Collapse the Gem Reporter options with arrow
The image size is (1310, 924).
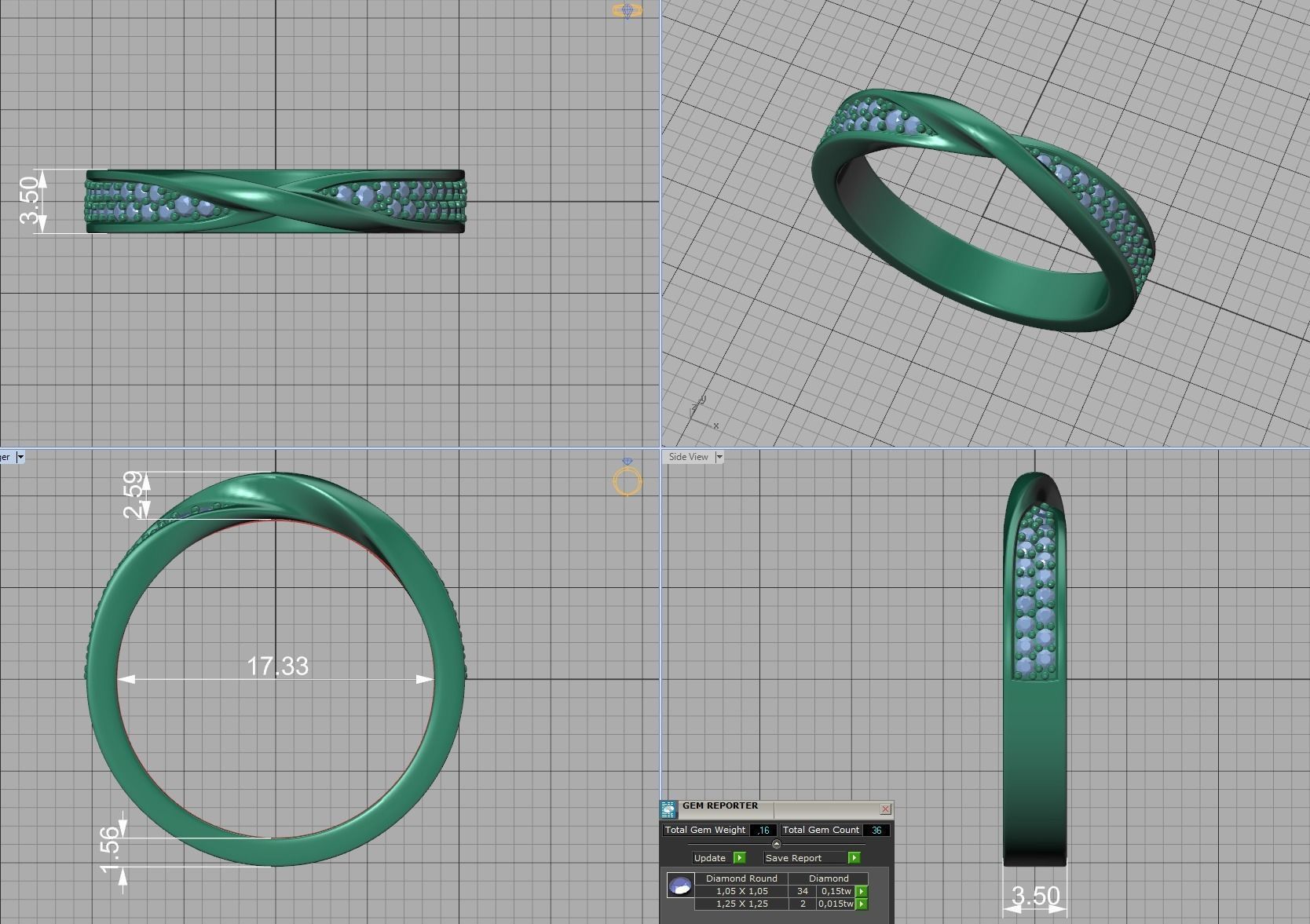tap(777, 844)
